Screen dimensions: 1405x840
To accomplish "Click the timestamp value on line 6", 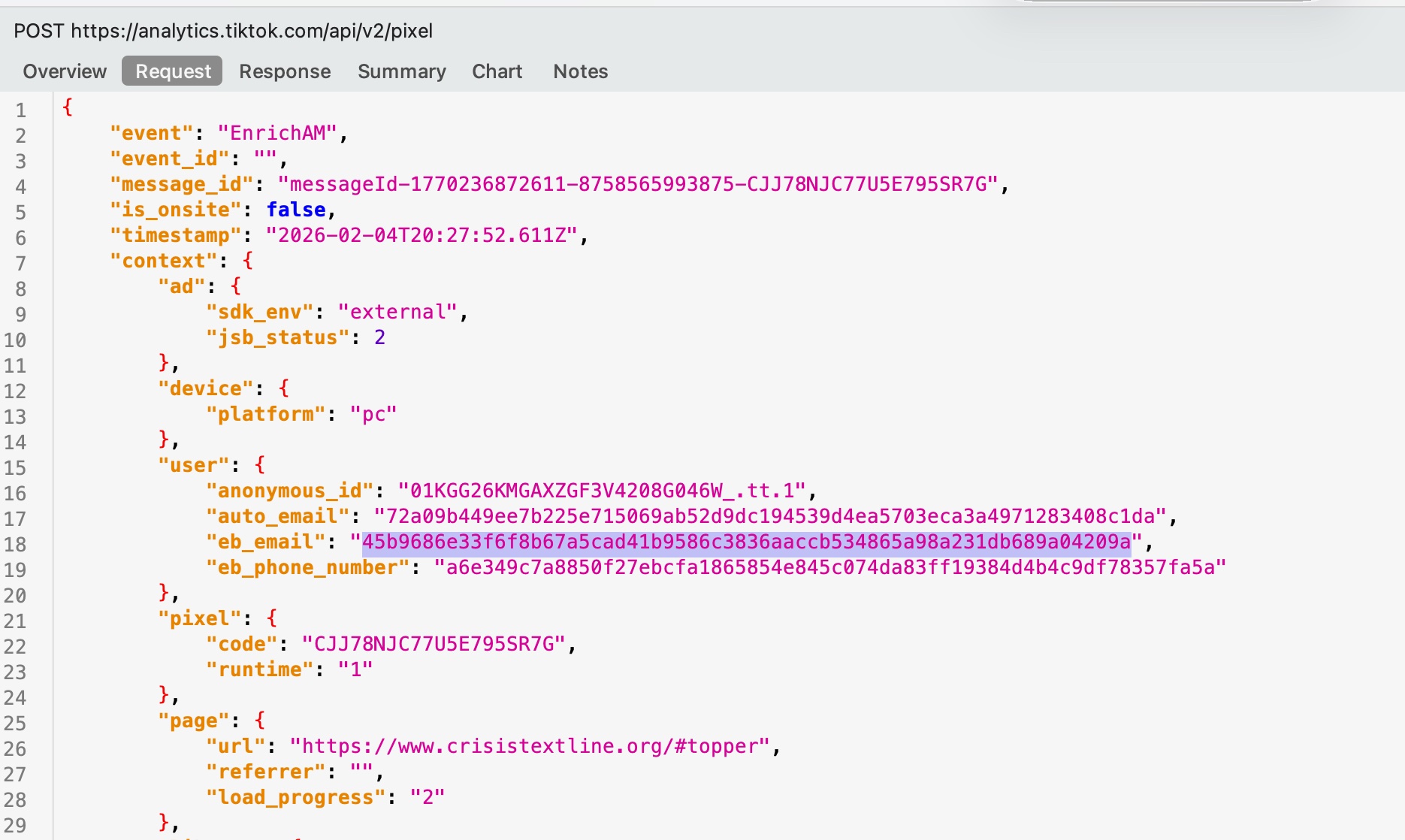I will coord(421,235).
